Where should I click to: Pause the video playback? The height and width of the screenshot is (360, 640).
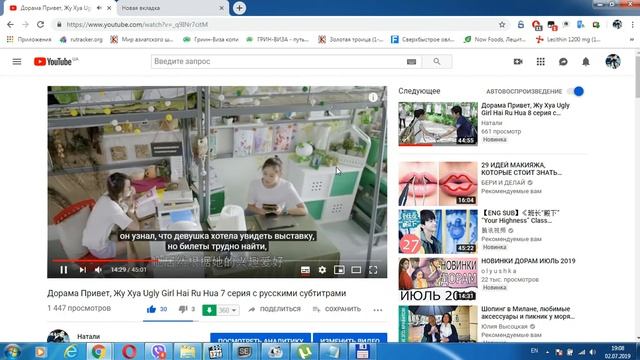pos(64,270)
